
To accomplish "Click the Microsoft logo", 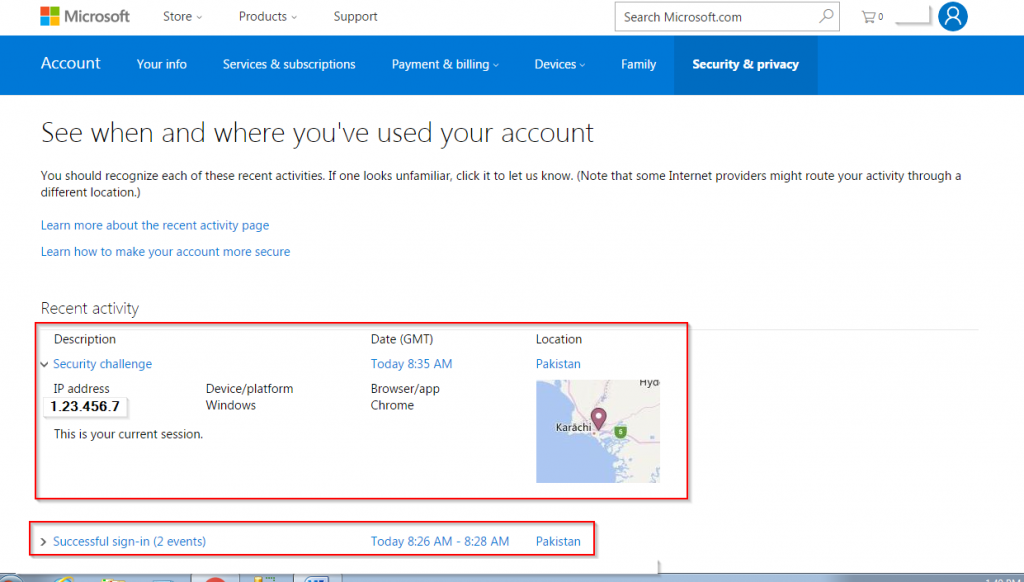I will coord(85,17).
